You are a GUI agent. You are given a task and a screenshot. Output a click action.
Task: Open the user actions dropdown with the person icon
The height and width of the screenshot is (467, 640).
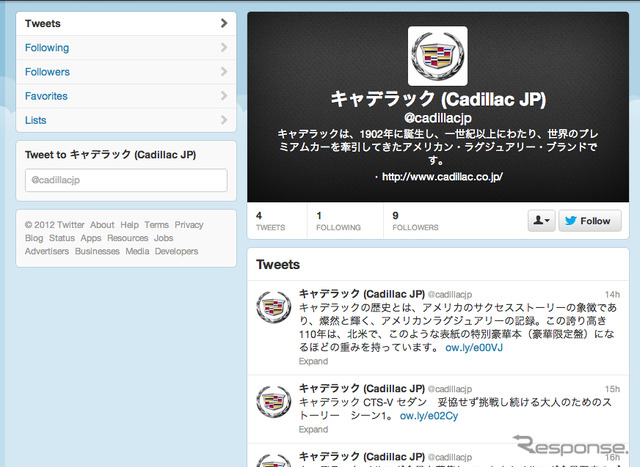(x=541, y=221)
